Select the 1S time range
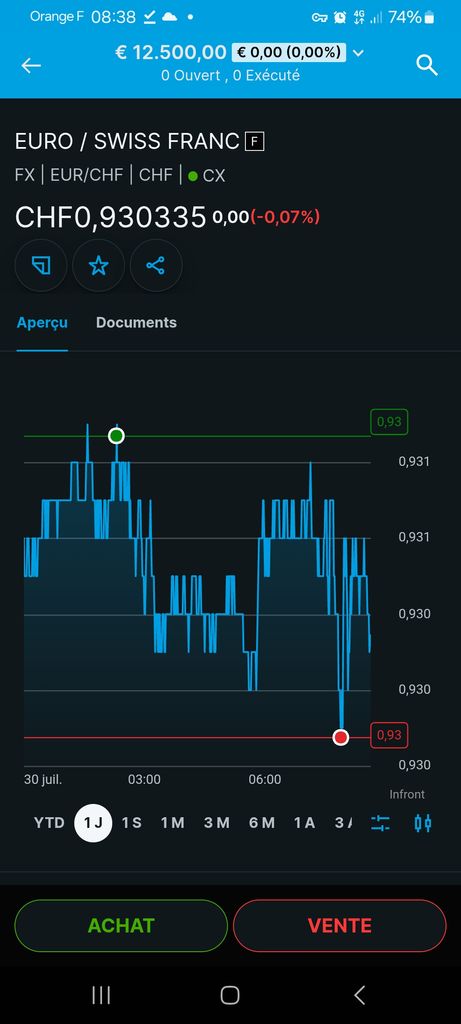This screenshot has width=461, height=1024. [x=132, y=823]
